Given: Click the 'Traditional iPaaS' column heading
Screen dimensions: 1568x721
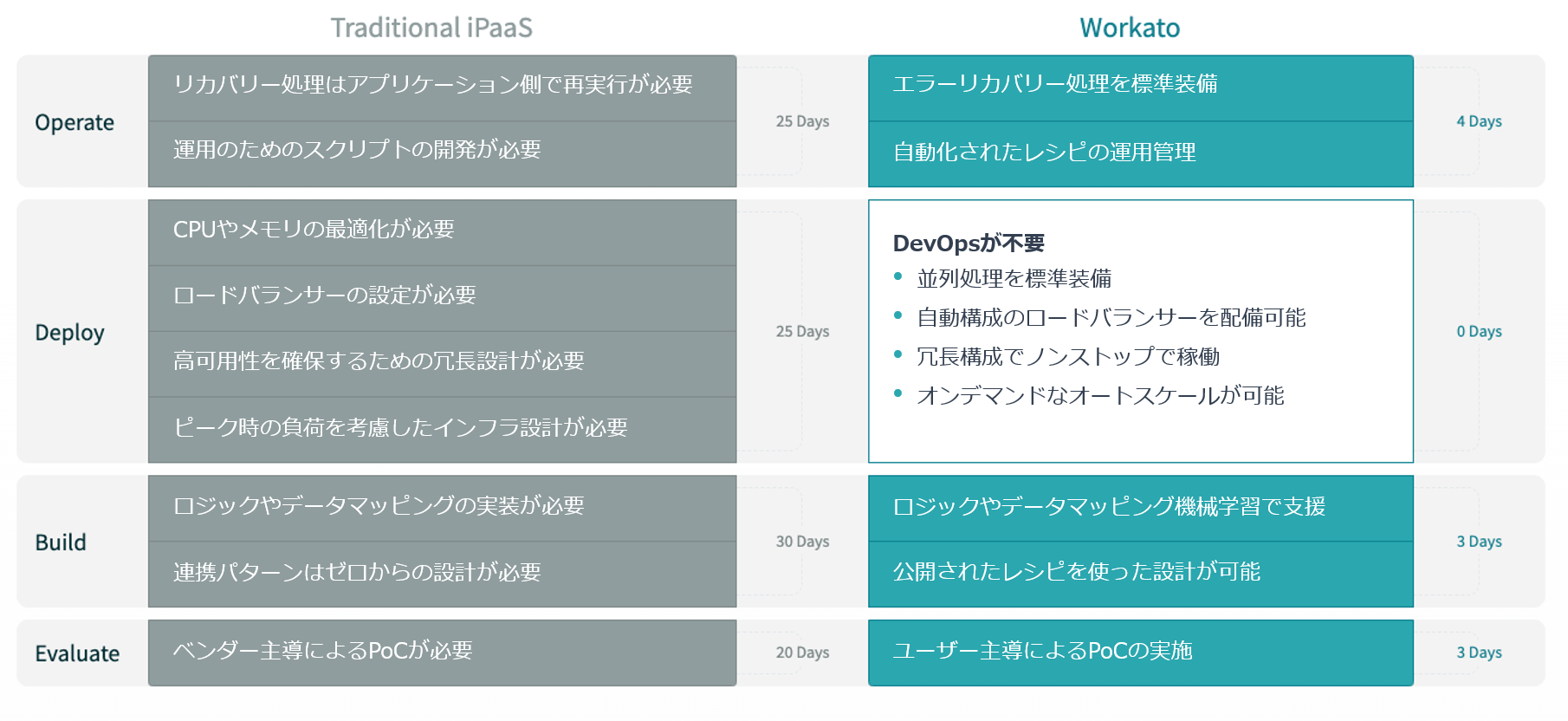Looking at the screenshot, I should tap(431, 28).
